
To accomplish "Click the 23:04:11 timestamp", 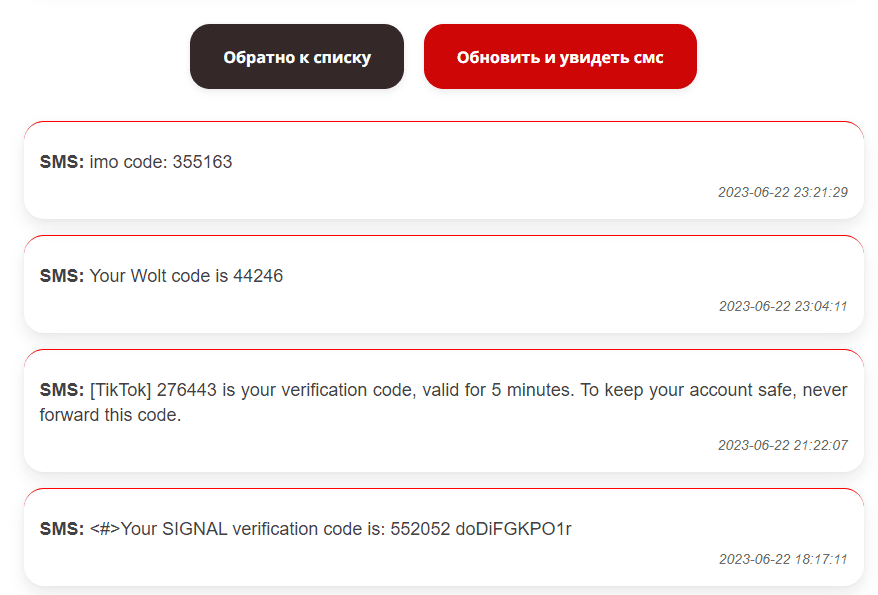I will [x=783, y=306].
